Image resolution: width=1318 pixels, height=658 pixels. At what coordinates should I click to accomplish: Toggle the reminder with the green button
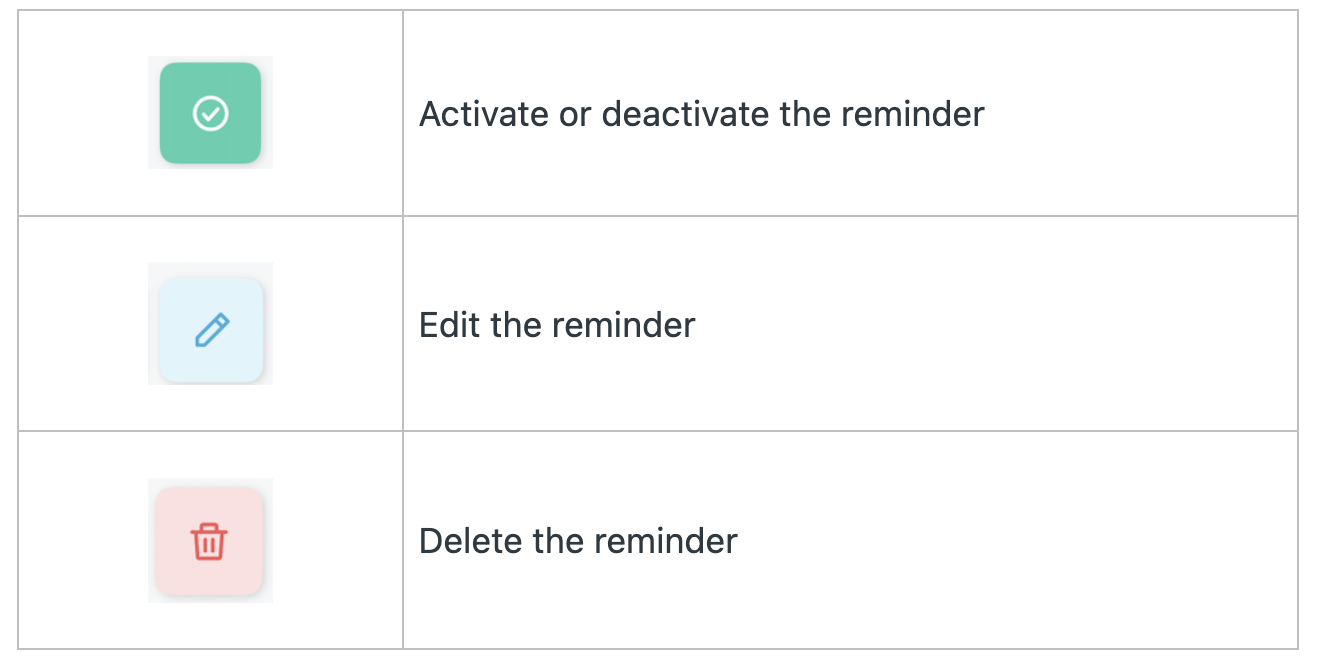tap(210, 113)
